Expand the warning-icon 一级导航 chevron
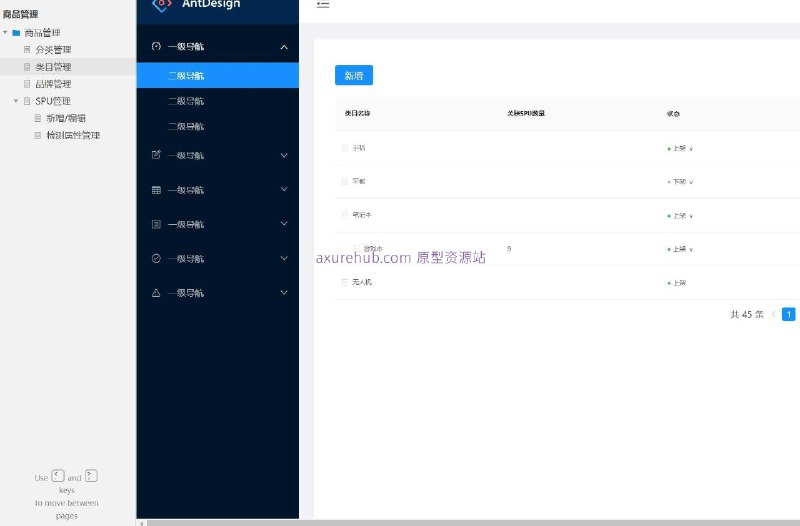The width and height of the screenshot is (800, 526). (284, 292)
